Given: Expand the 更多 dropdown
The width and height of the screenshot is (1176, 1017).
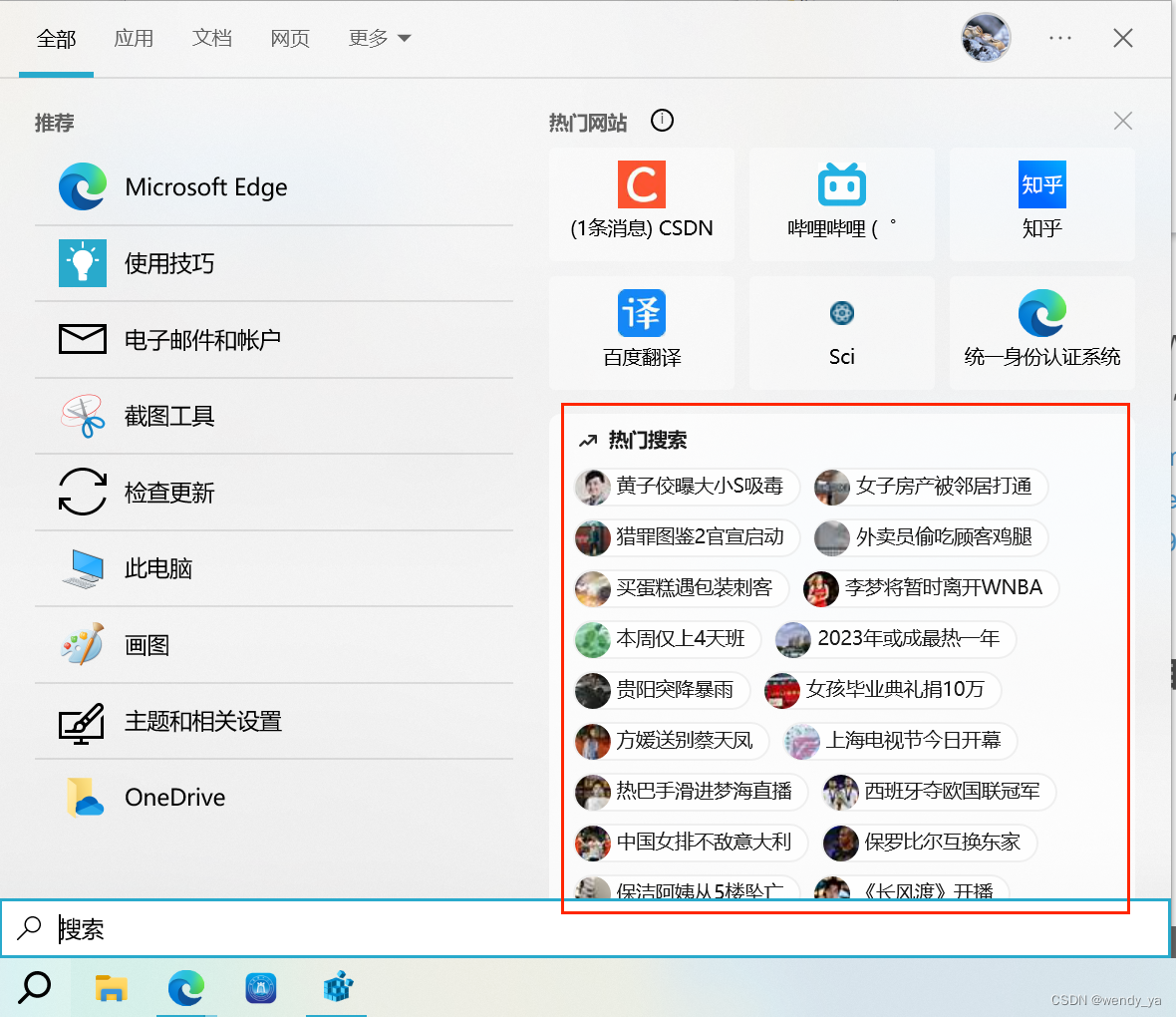Looking at the screenshot, I should (380, 38).
